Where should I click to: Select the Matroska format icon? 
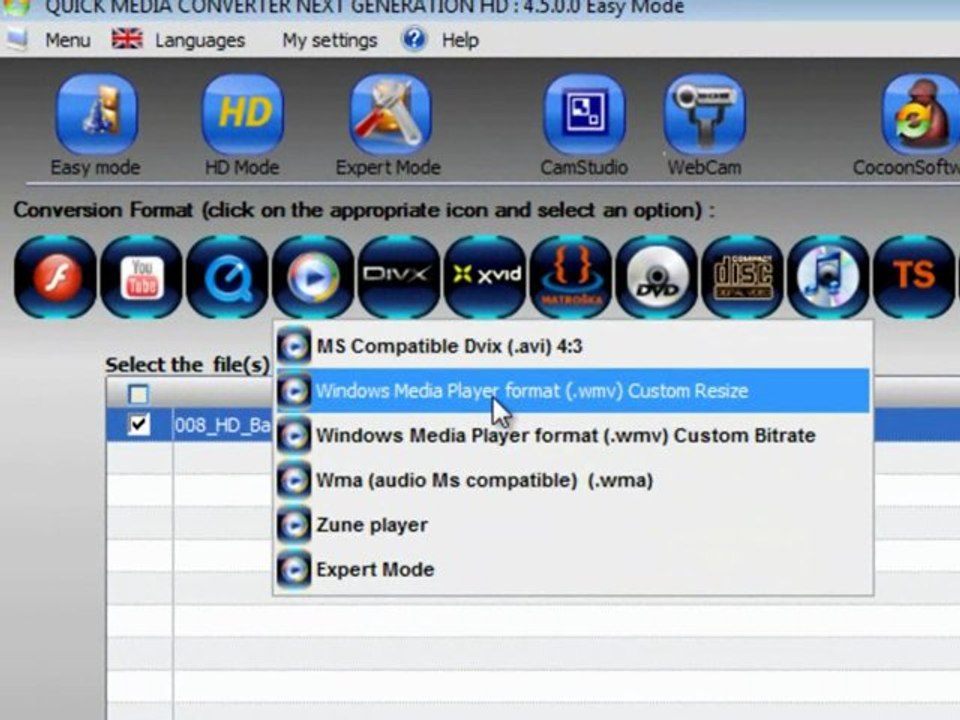[x=571, y=277]
